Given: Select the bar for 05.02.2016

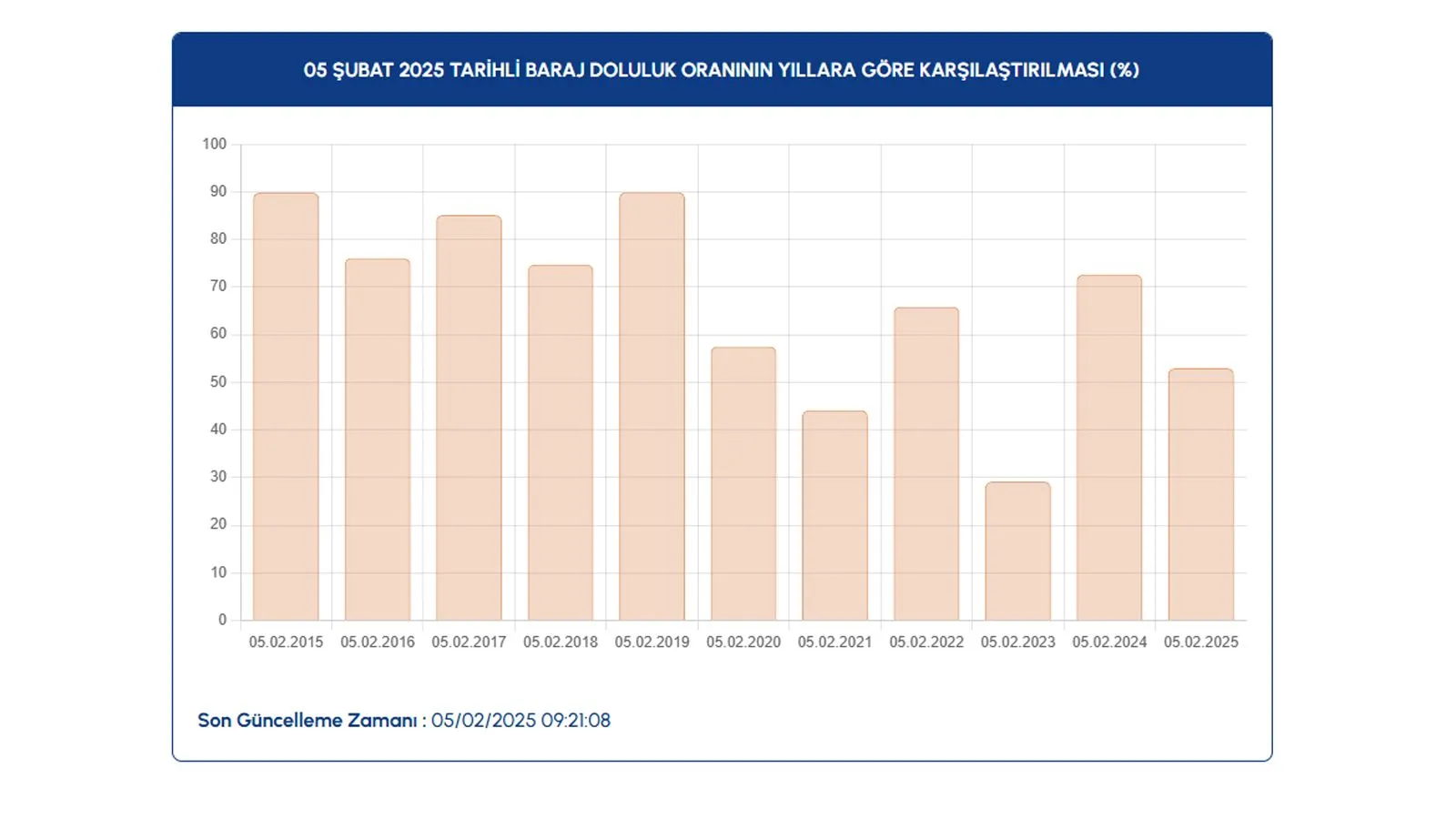Looking at the screenshot, I should [378, 440].
